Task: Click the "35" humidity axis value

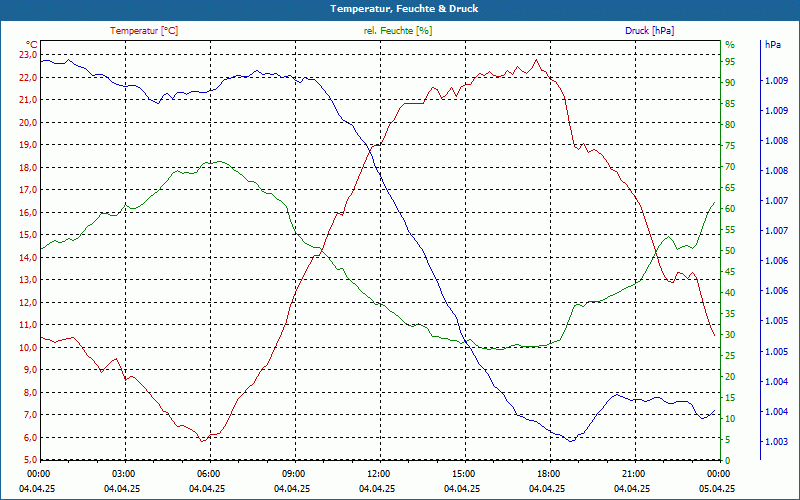Action: pos(730,314)
